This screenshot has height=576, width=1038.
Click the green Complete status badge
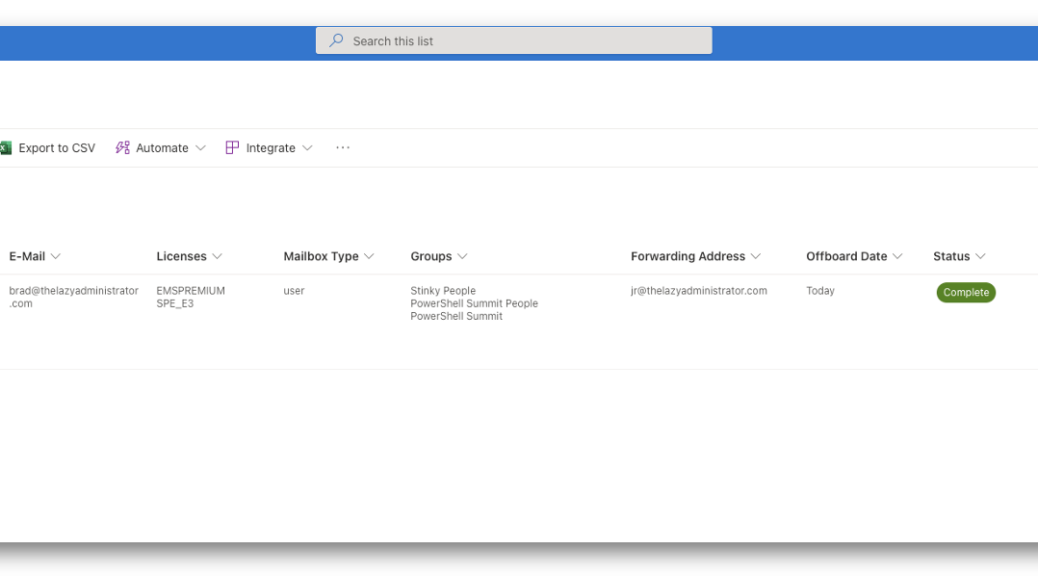tap(966, 292)
